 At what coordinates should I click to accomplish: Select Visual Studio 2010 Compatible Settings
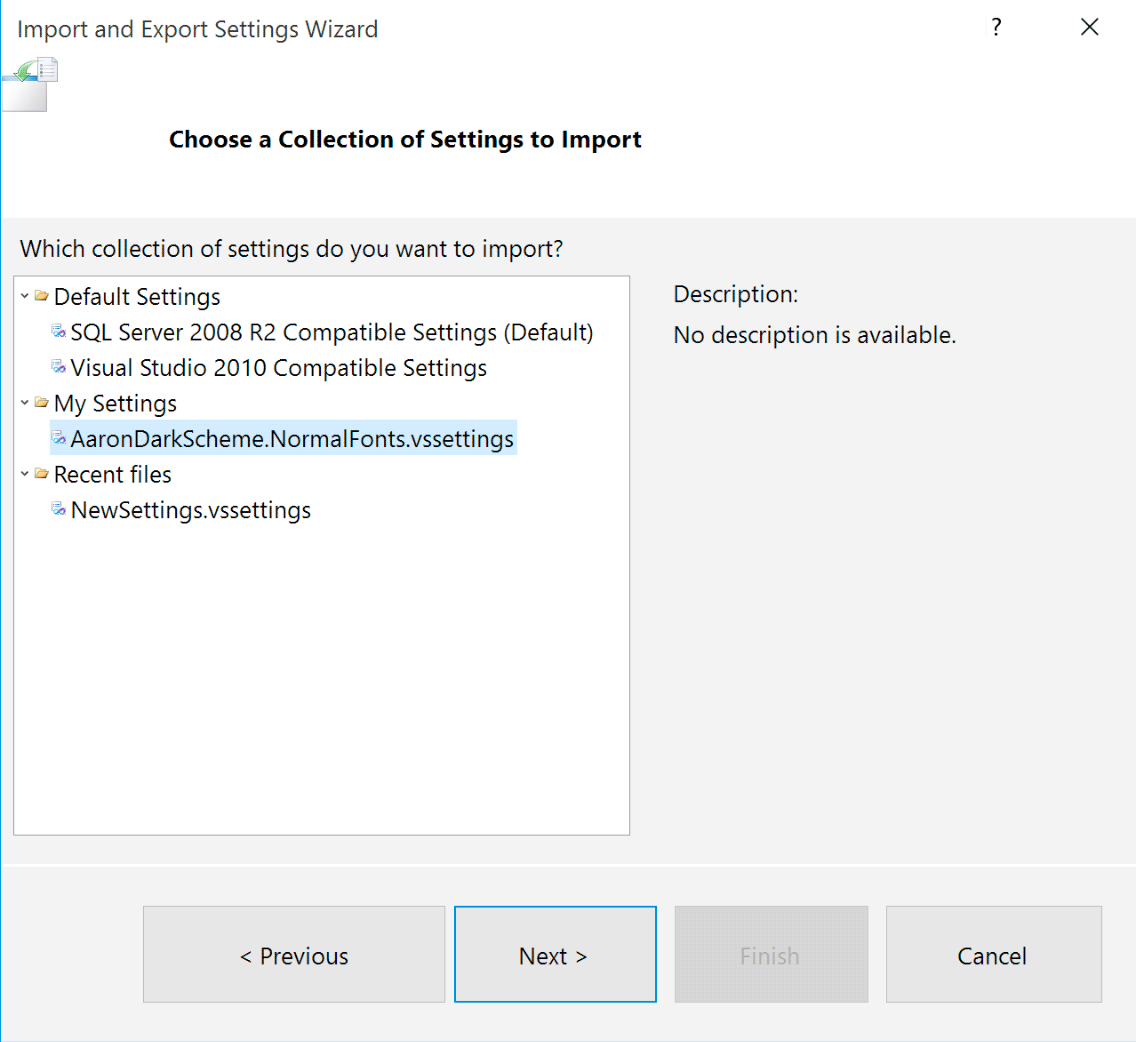coord(279,368)
